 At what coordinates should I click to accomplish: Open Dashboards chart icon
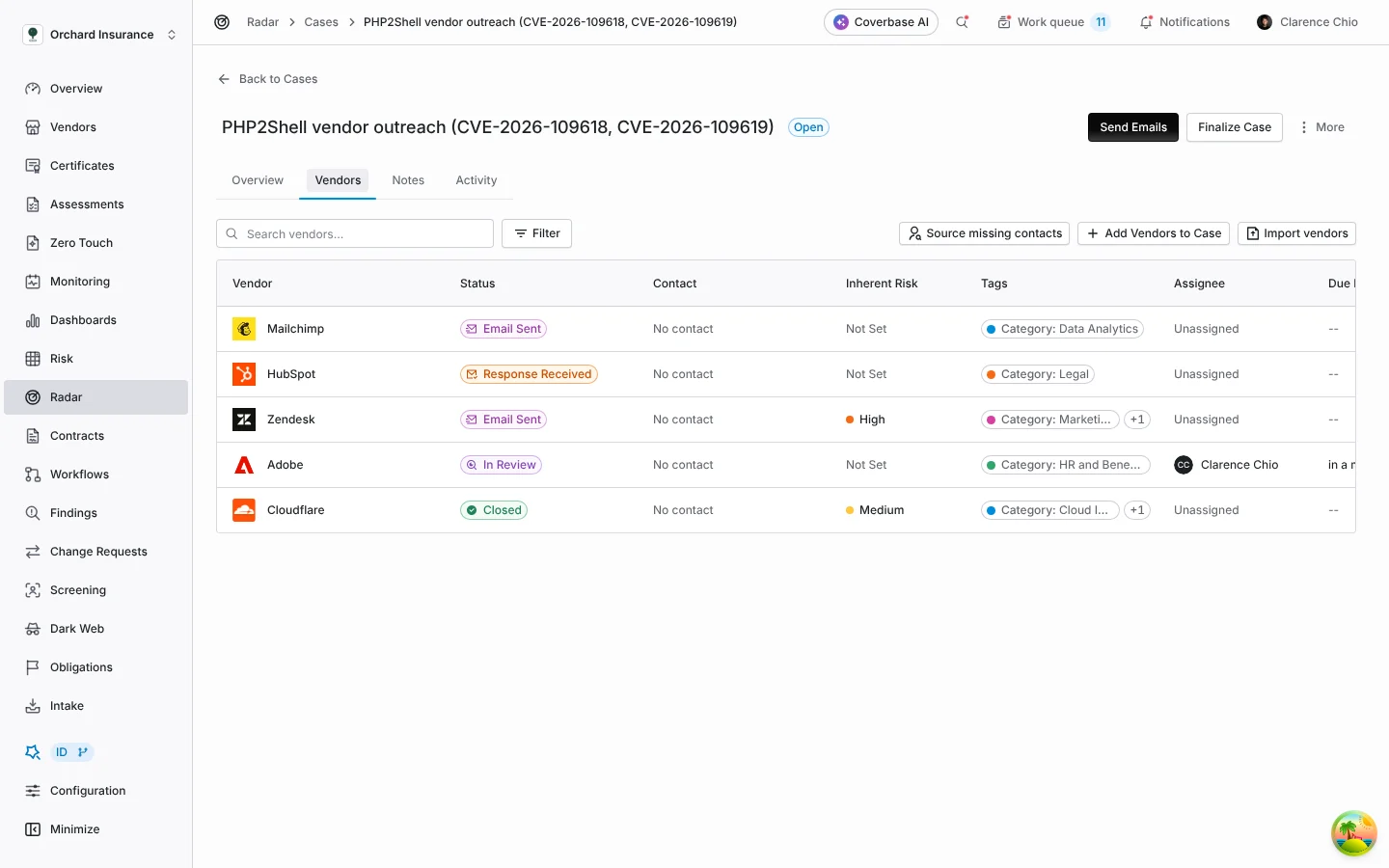coord(33,320)
